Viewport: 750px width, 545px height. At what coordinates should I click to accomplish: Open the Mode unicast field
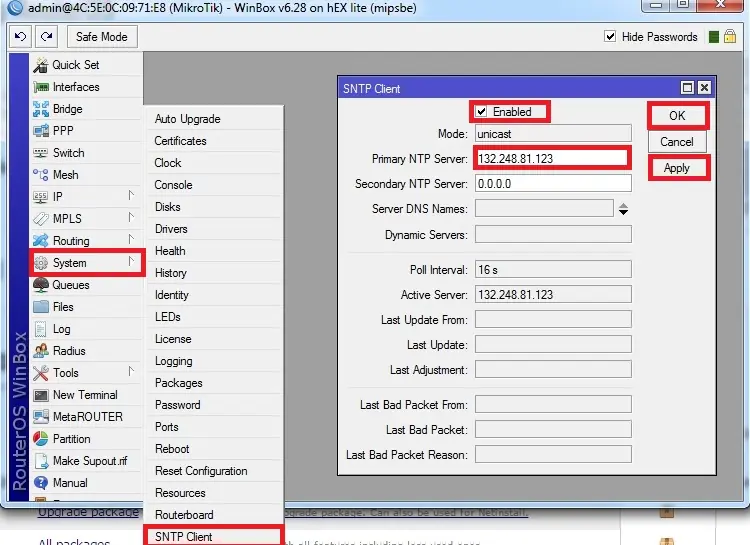tap(553, 134)
